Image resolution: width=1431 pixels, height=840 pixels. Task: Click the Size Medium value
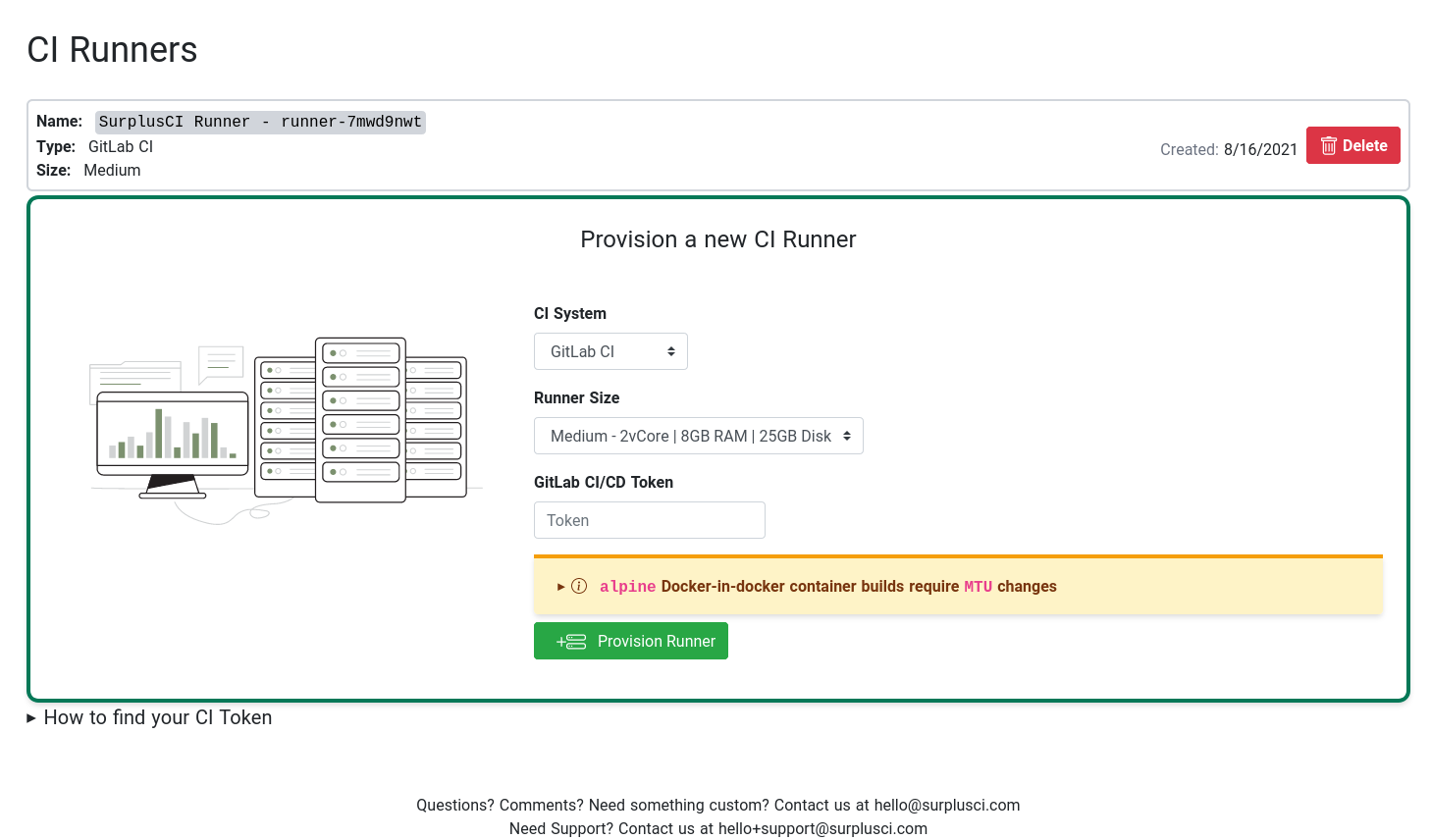point(112,170)
